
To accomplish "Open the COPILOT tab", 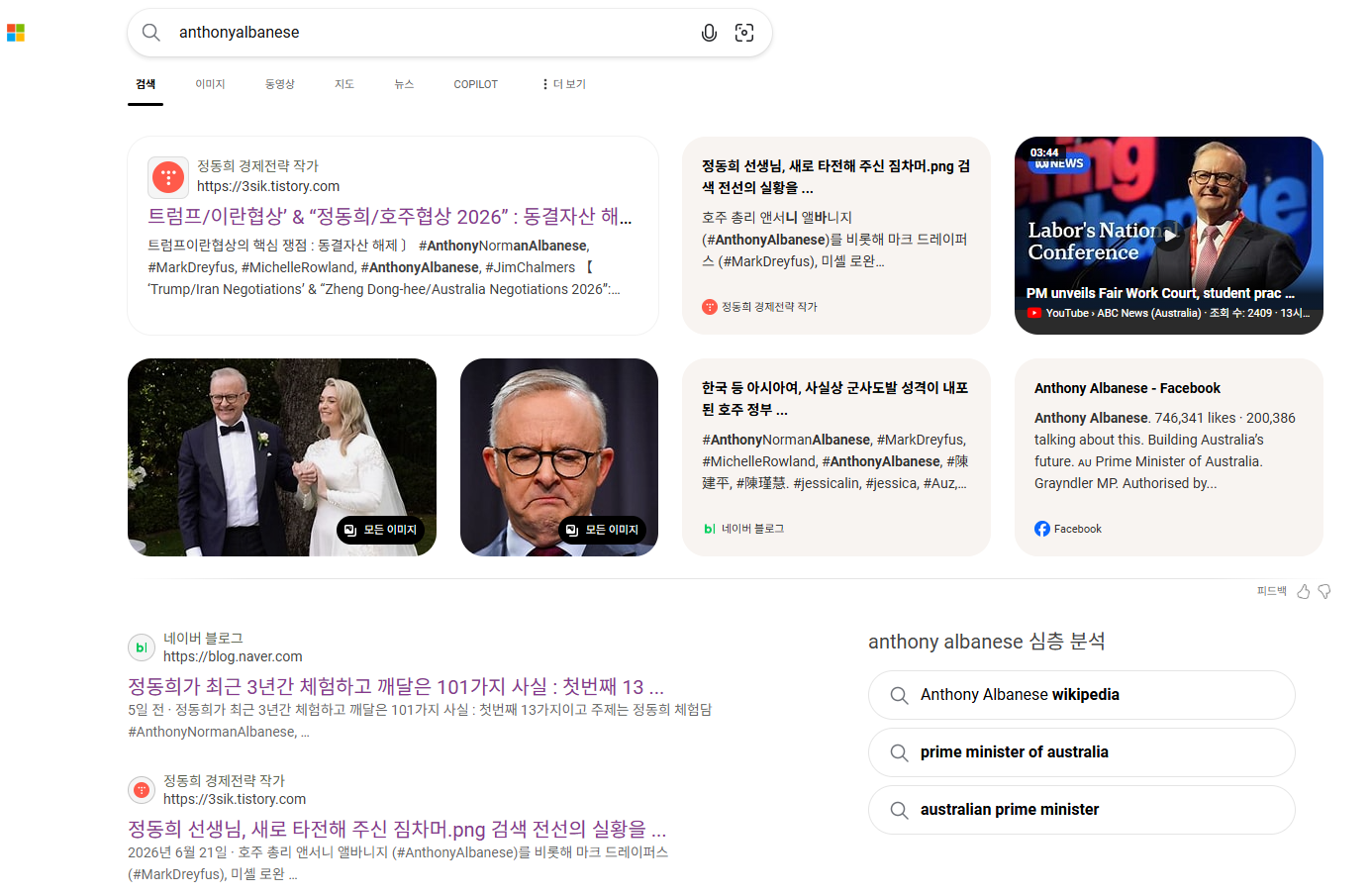I will click(x=475, y=84).
